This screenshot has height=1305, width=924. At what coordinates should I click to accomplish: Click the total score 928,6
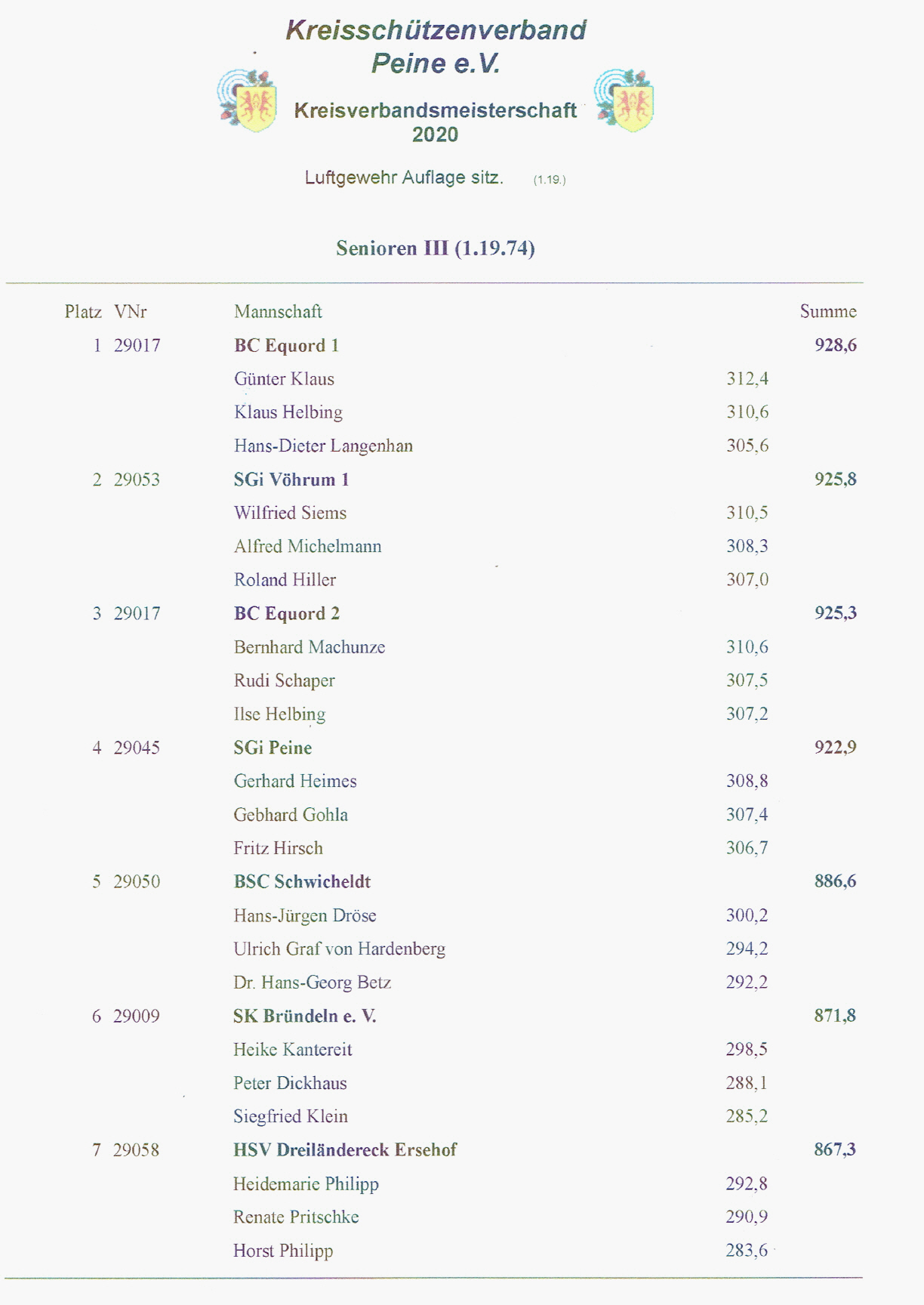[836, 345]
